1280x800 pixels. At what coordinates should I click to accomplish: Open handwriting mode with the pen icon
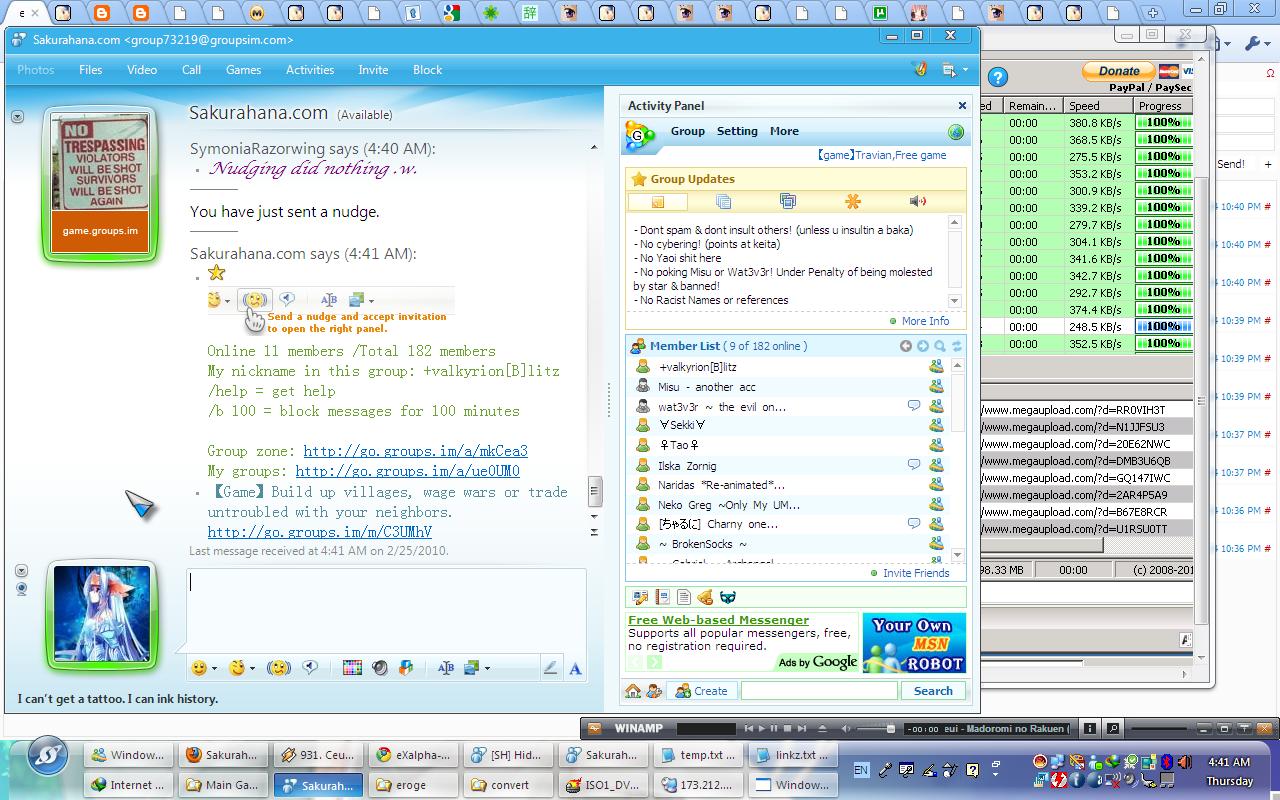[550, 669]
